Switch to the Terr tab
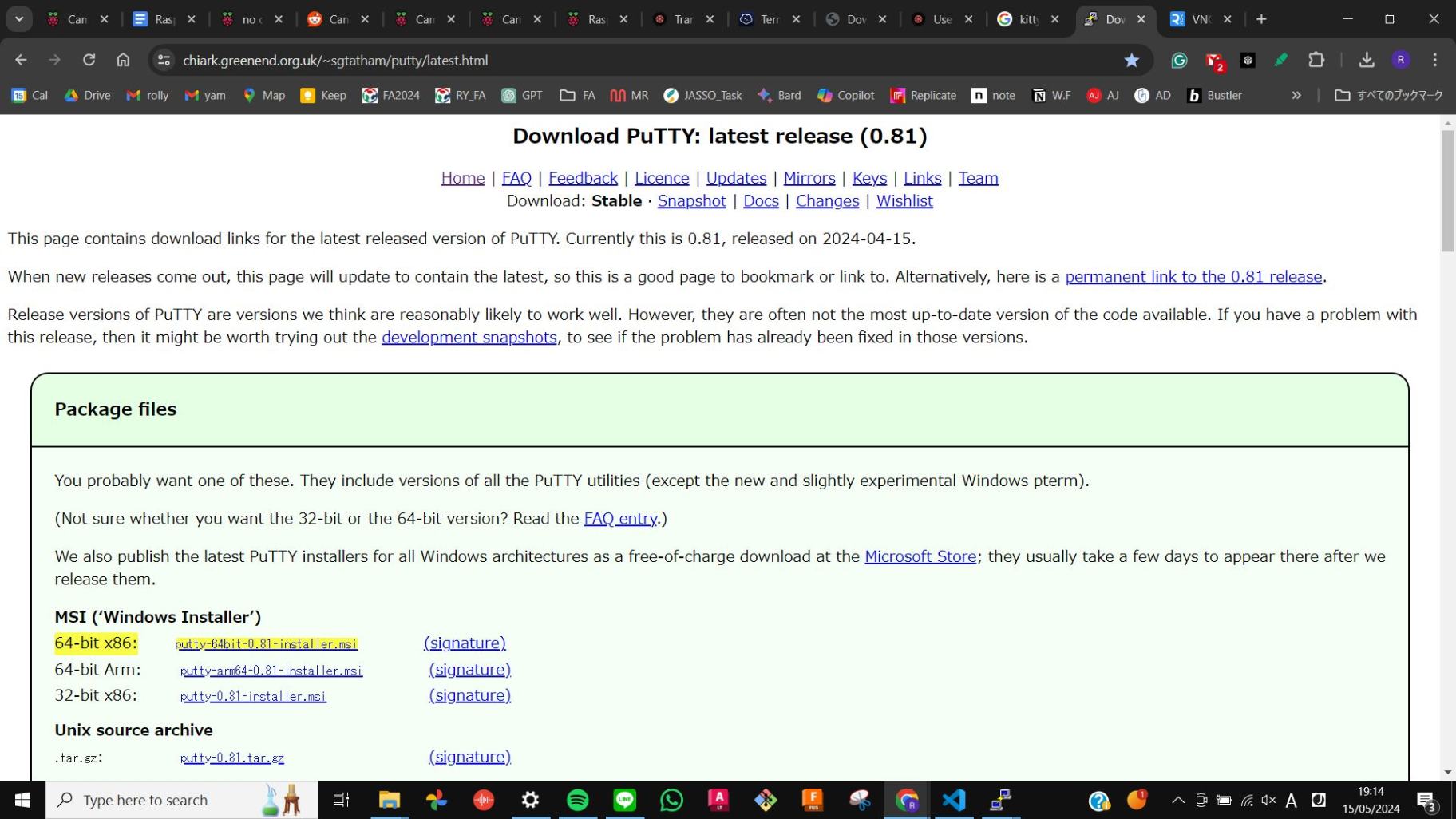 [x=759, y=19]
